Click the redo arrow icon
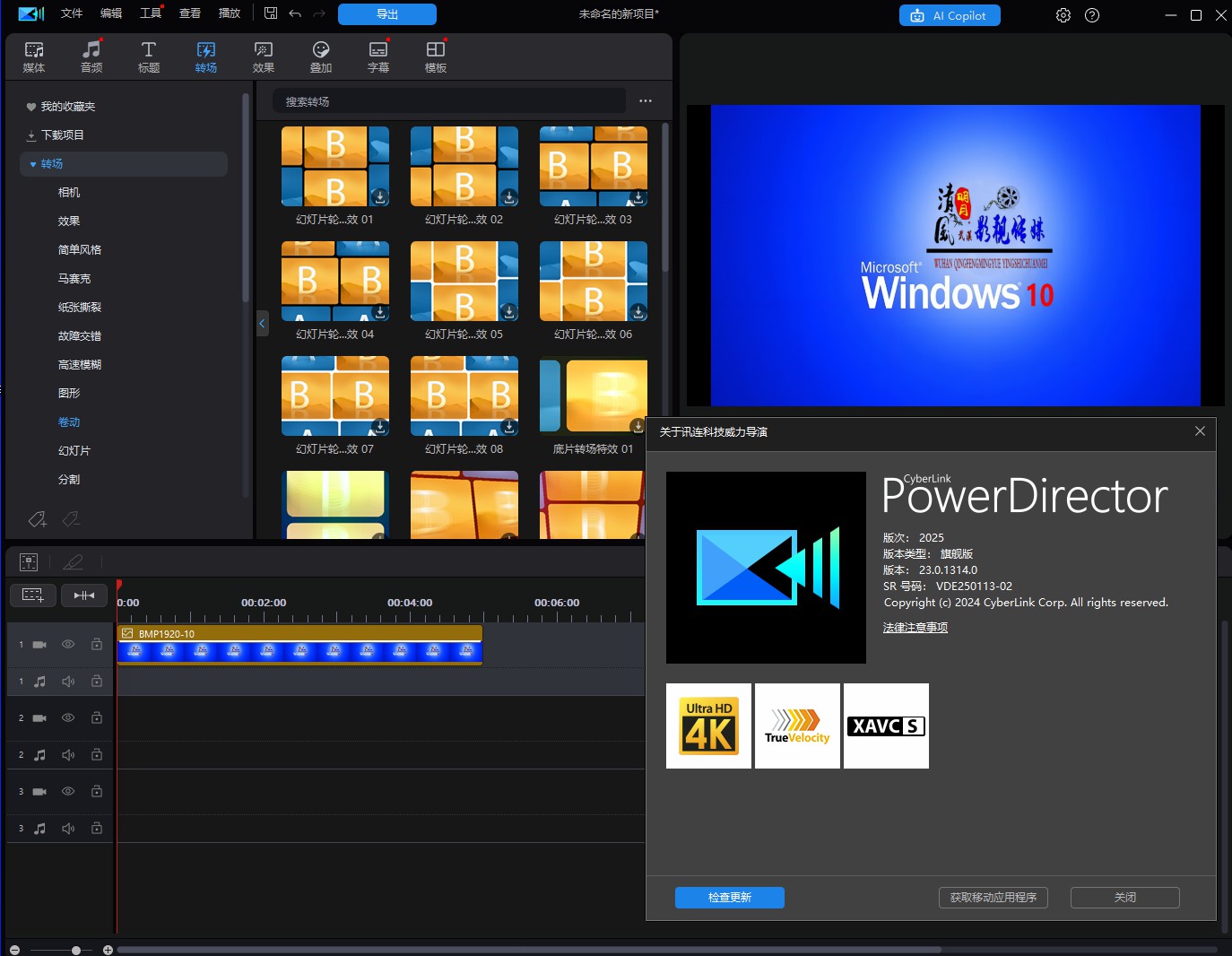1232x956 pixels. coord(319,13)
